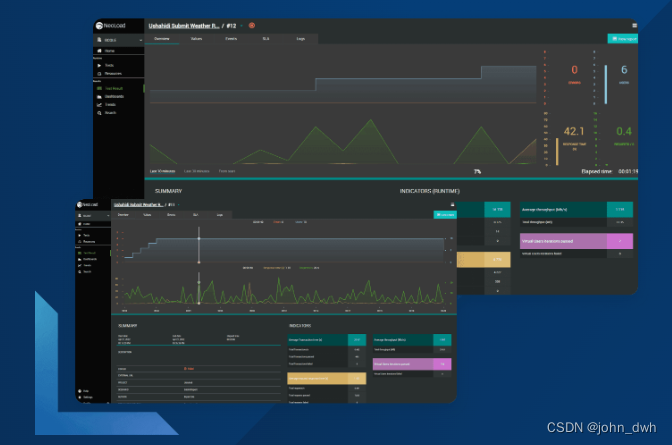This screenshot has height=445, width=672.
Task: Click the Average throughput indicator card, back window
Action: pos(576,210)
